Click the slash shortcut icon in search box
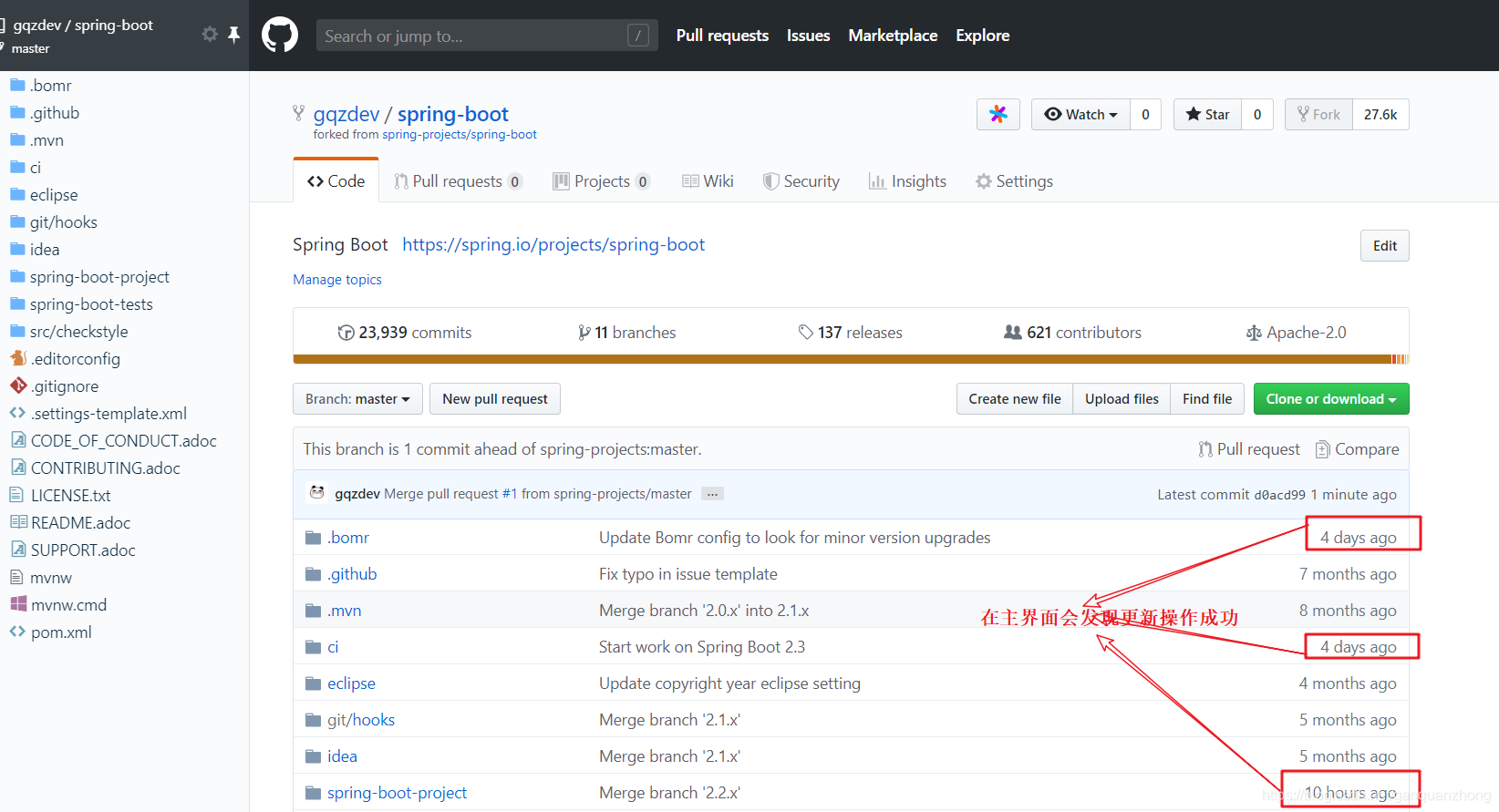 click(638, 36)
